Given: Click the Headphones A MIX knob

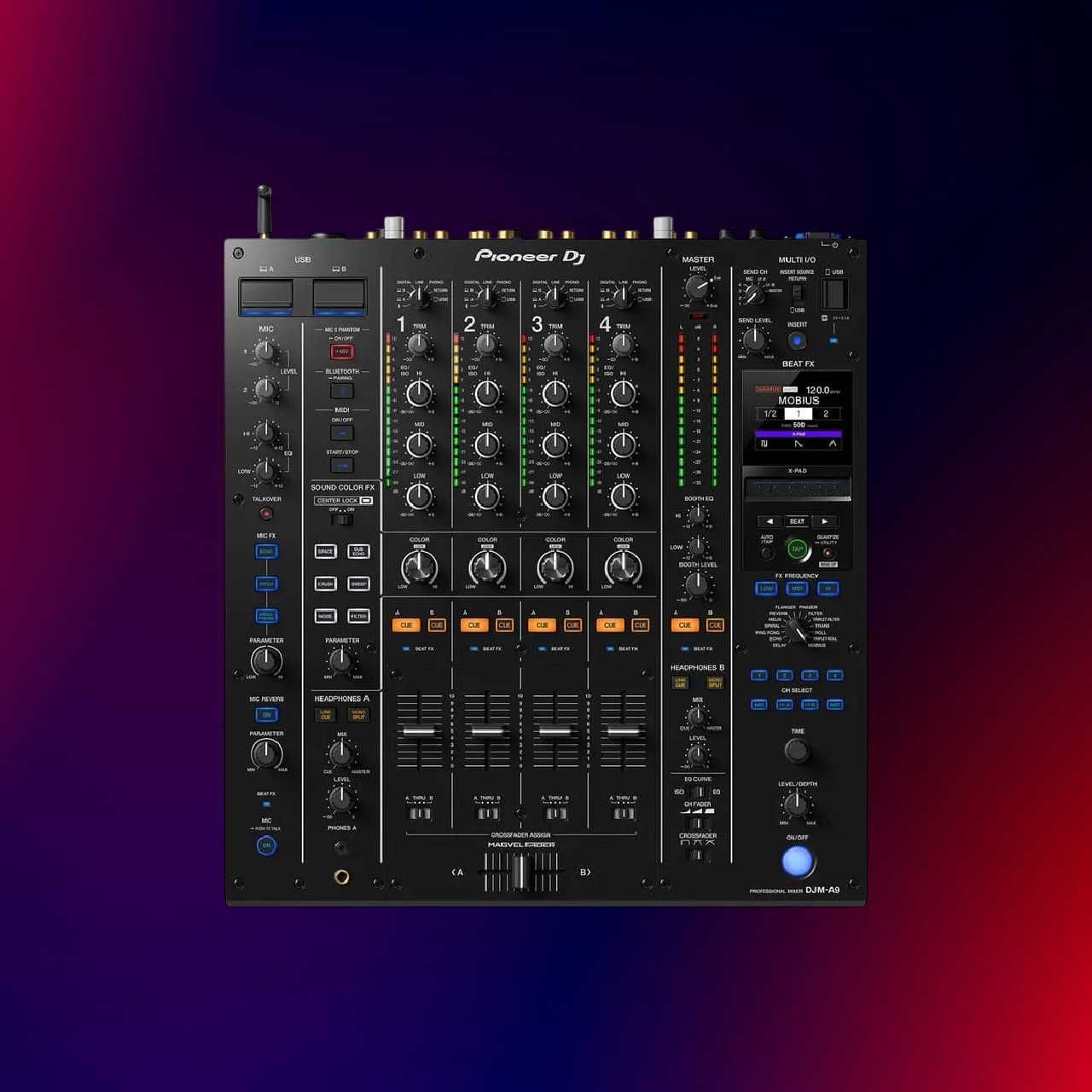Looking at the screenshot, I should click(341, 753).
